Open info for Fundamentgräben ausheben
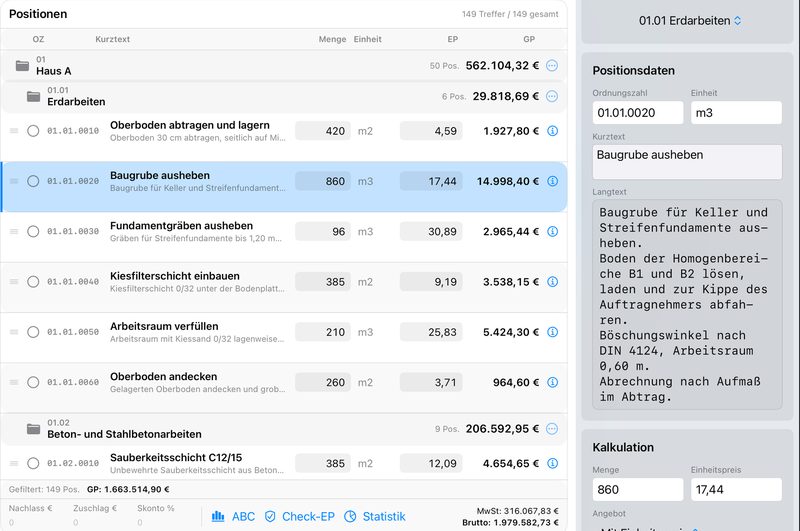 tap(552, 232)
